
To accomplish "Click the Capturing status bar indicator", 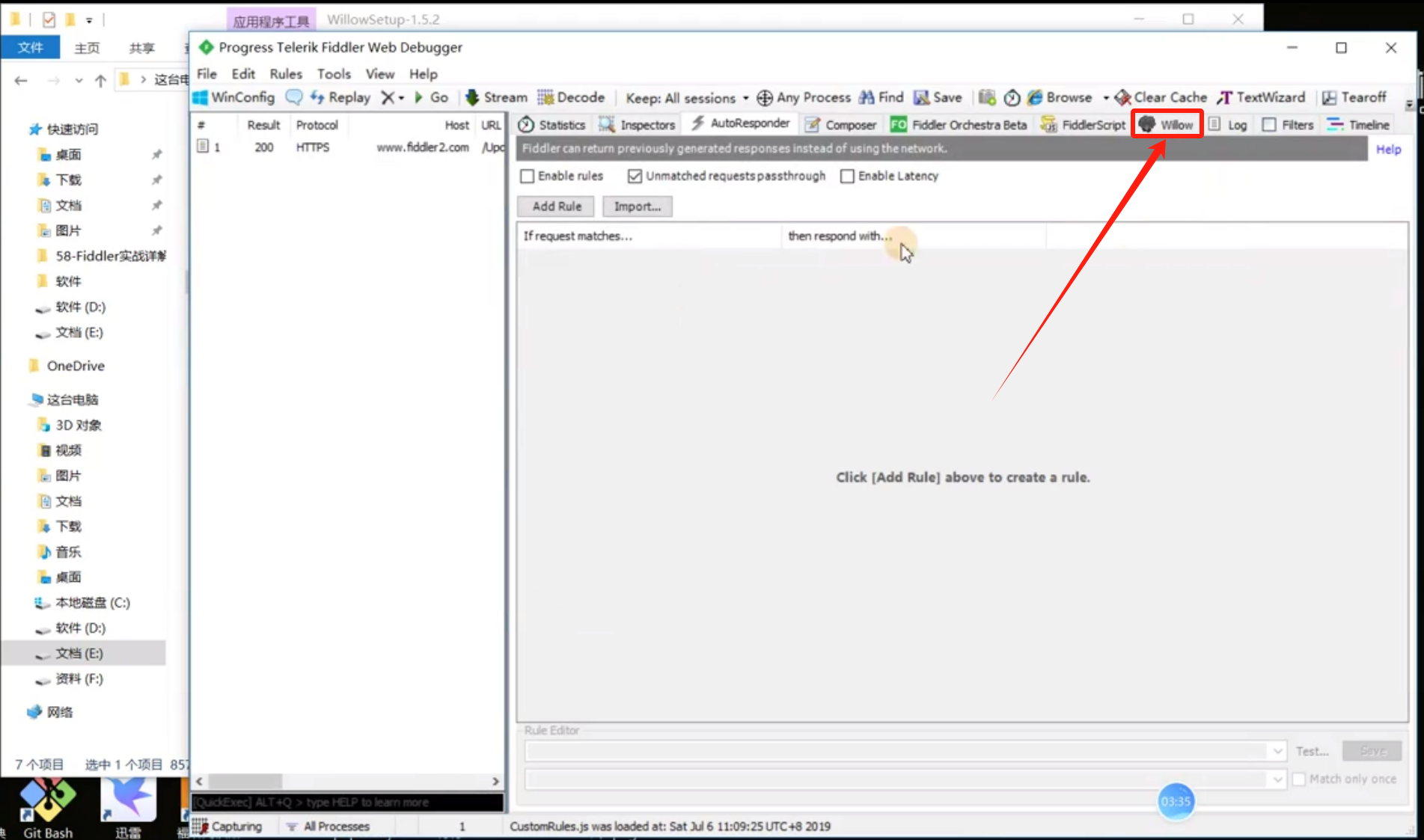I will coord(227,826).
